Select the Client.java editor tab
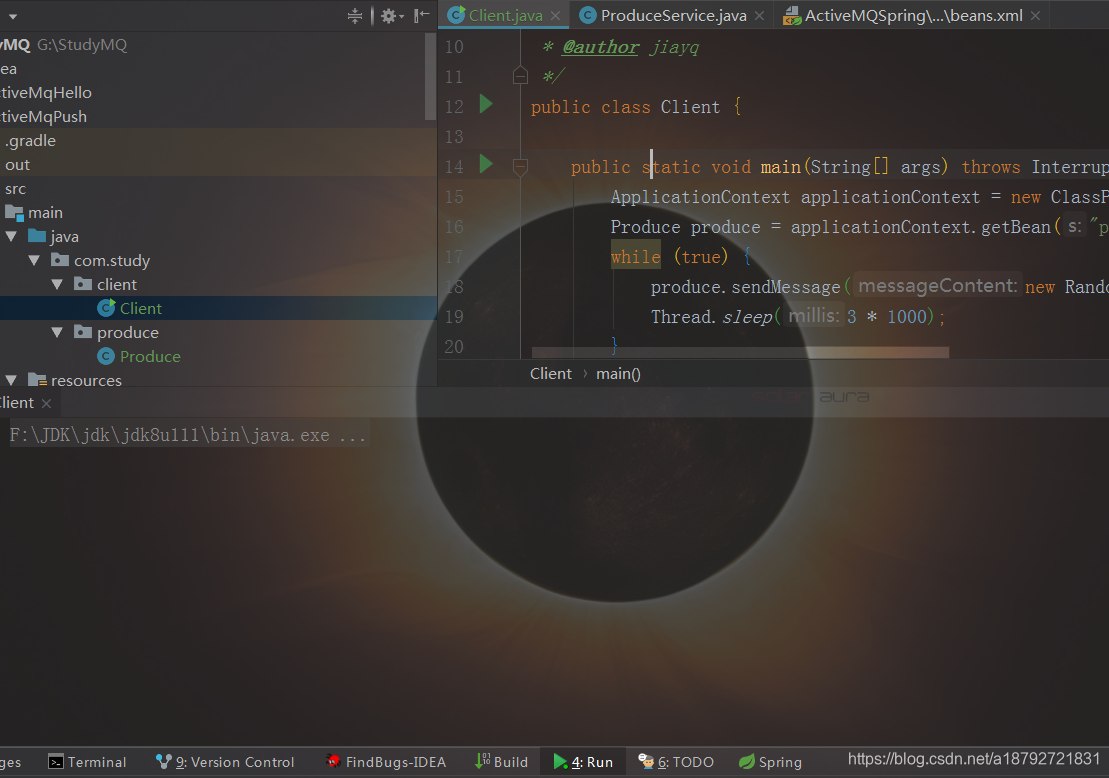1109x778 pixels. coord(504,16)
